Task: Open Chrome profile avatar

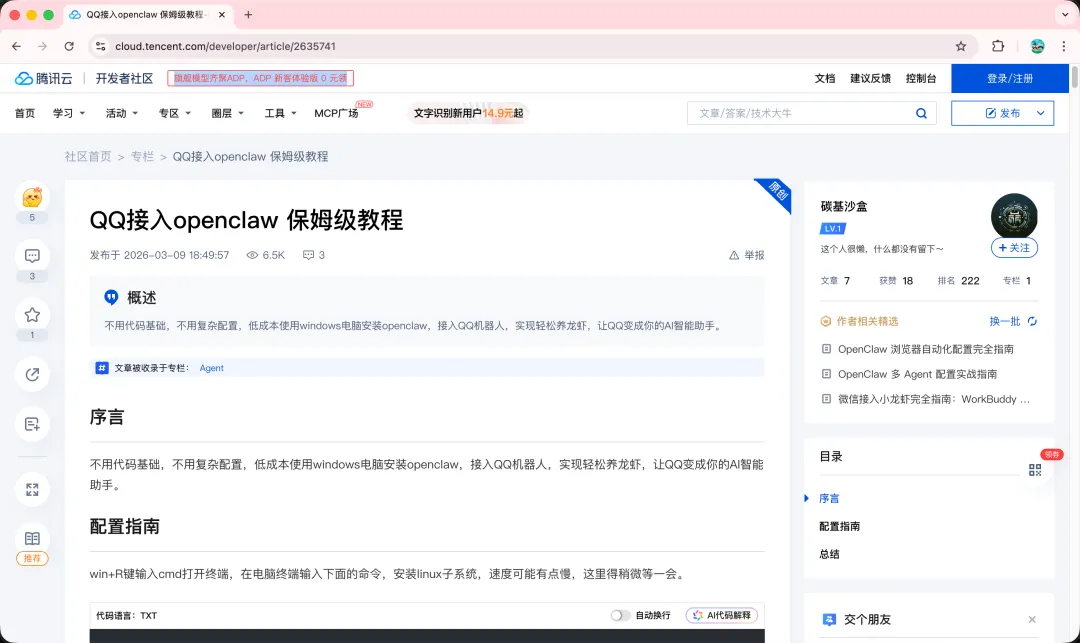Action: tap(1037, 46)
